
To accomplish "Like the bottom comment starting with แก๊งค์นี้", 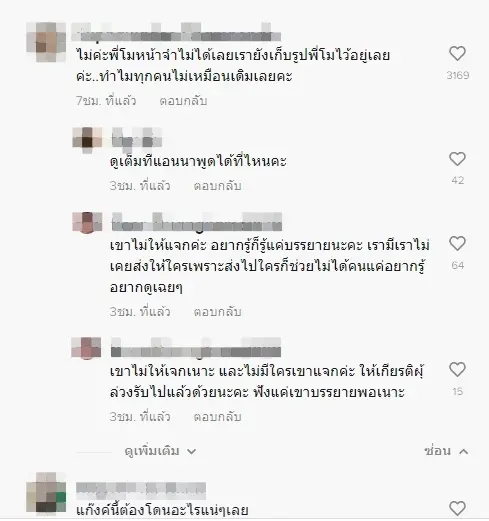I will (457, 509).
